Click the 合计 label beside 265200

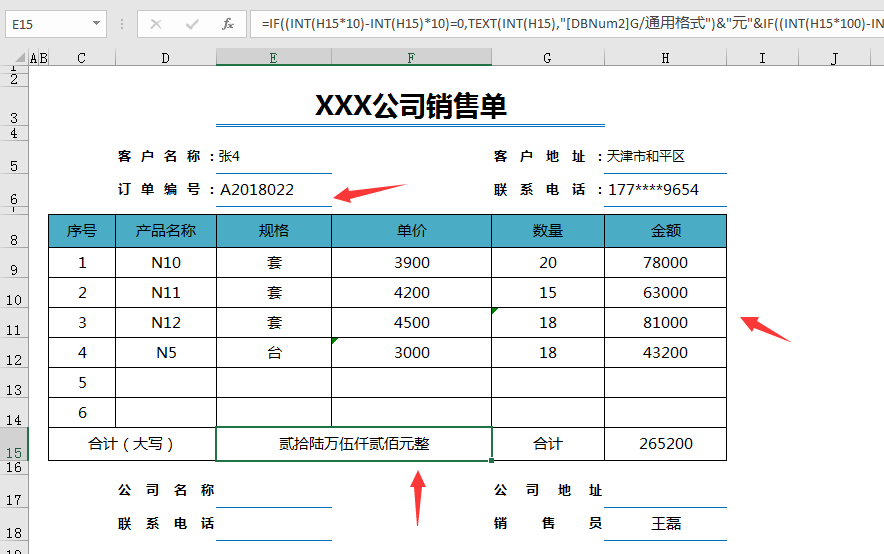pos(548,444)
